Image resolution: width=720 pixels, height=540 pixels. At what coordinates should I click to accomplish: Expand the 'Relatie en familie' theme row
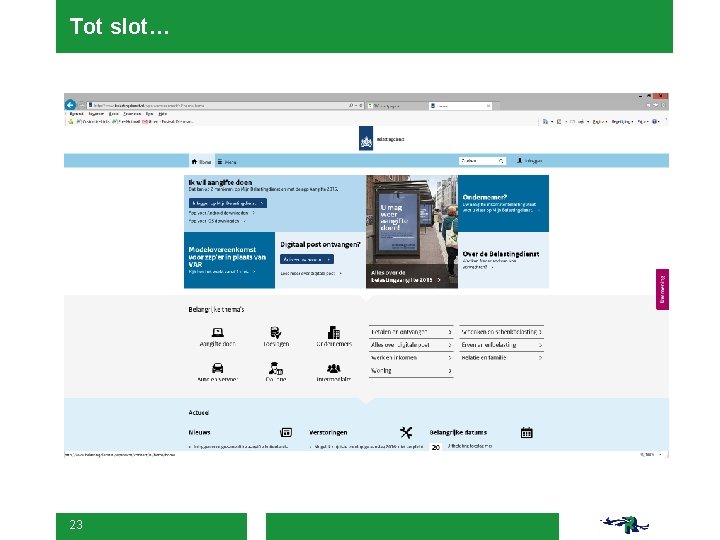(x=501, y=357)
